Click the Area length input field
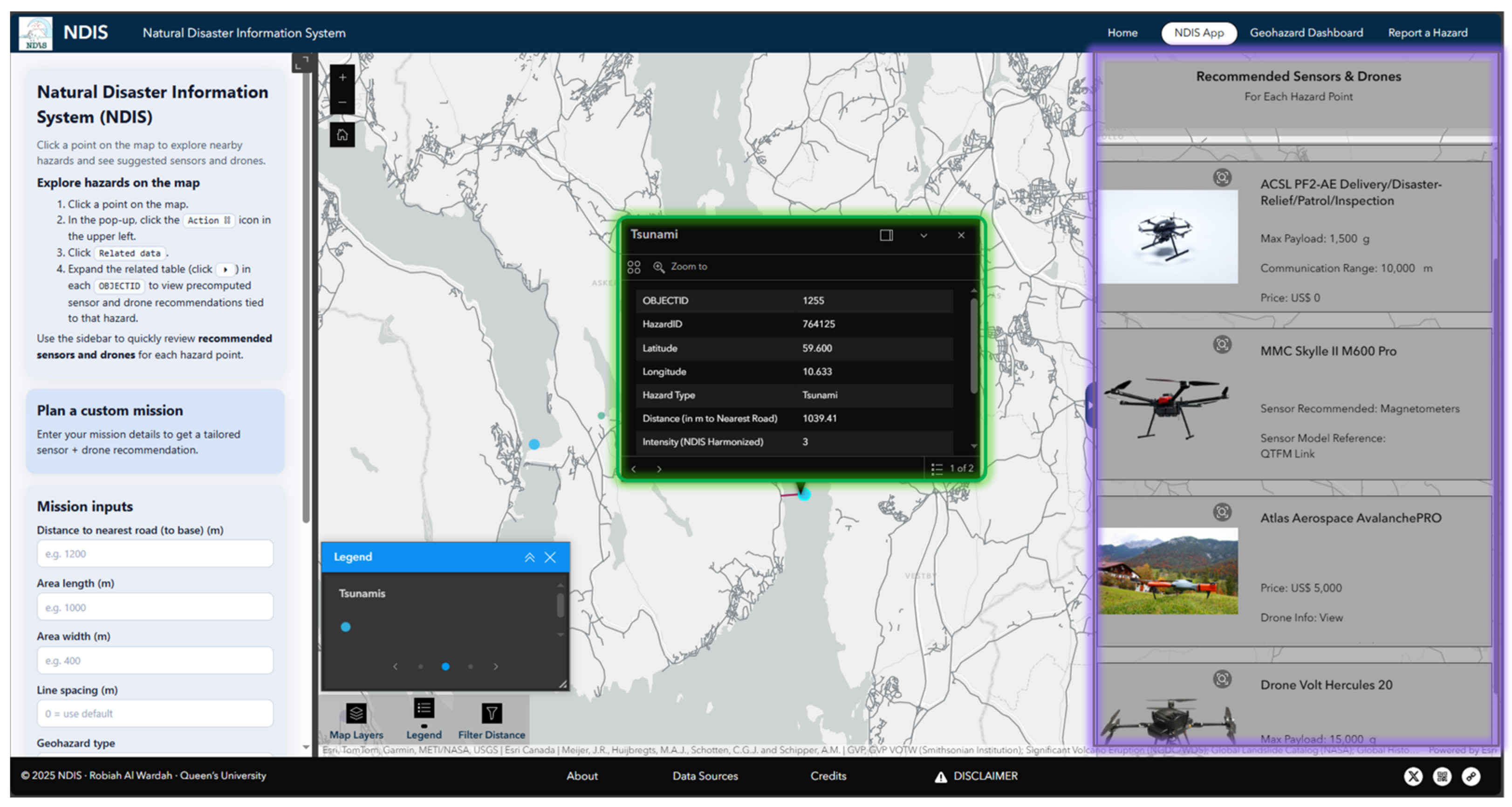Viewport: 1512px width, 807px height. (155, 607)
